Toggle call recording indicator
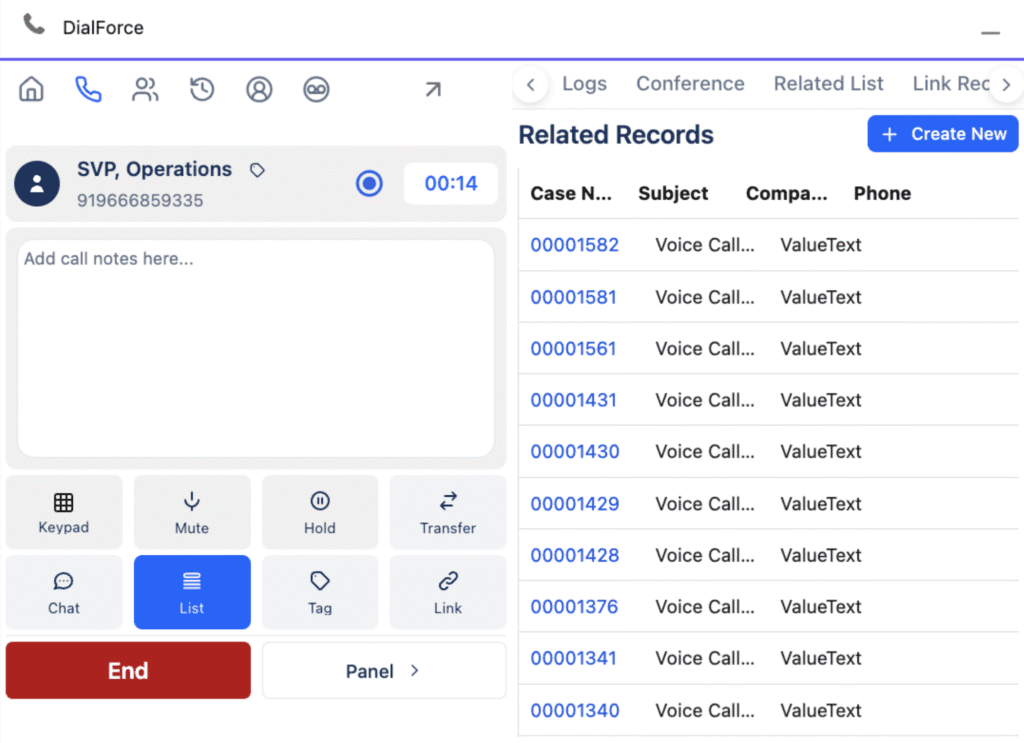The width and height of the screenshot is (1024, 743). pos(370,184)
